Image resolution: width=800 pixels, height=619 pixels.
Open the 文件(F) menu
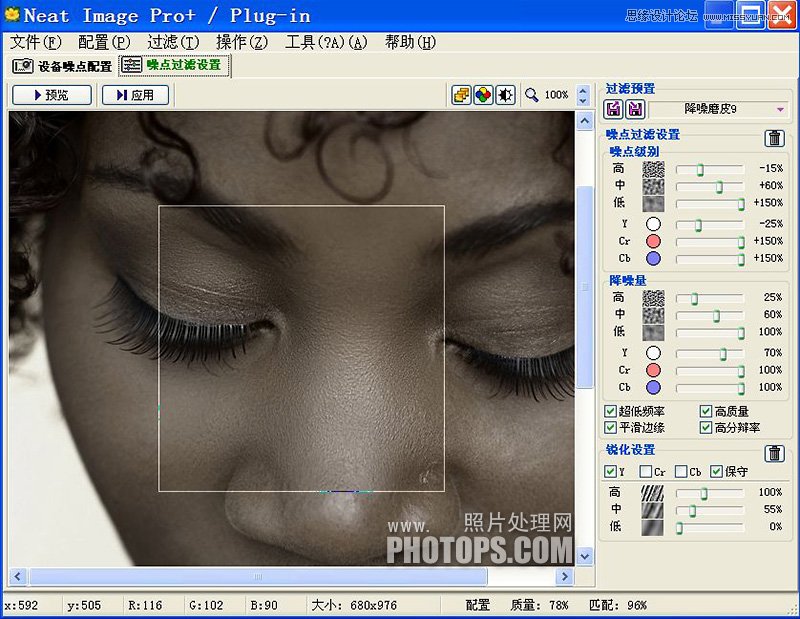(x=36, y=42)
